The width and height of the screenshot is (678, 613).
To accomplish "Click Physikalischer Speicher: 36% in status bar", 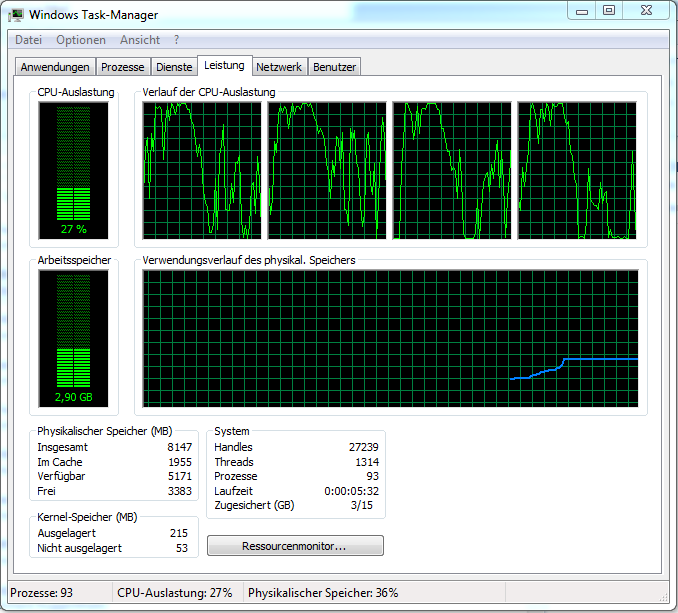I will (323, 593).
